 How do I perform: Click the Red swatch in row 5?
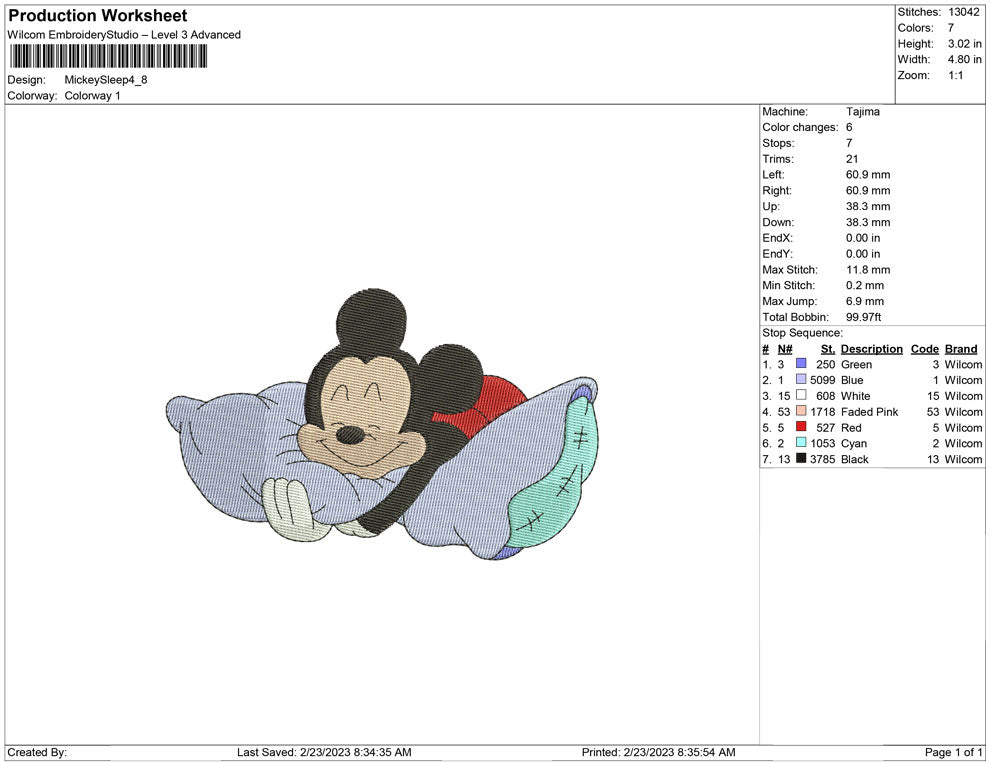(799, 427)
